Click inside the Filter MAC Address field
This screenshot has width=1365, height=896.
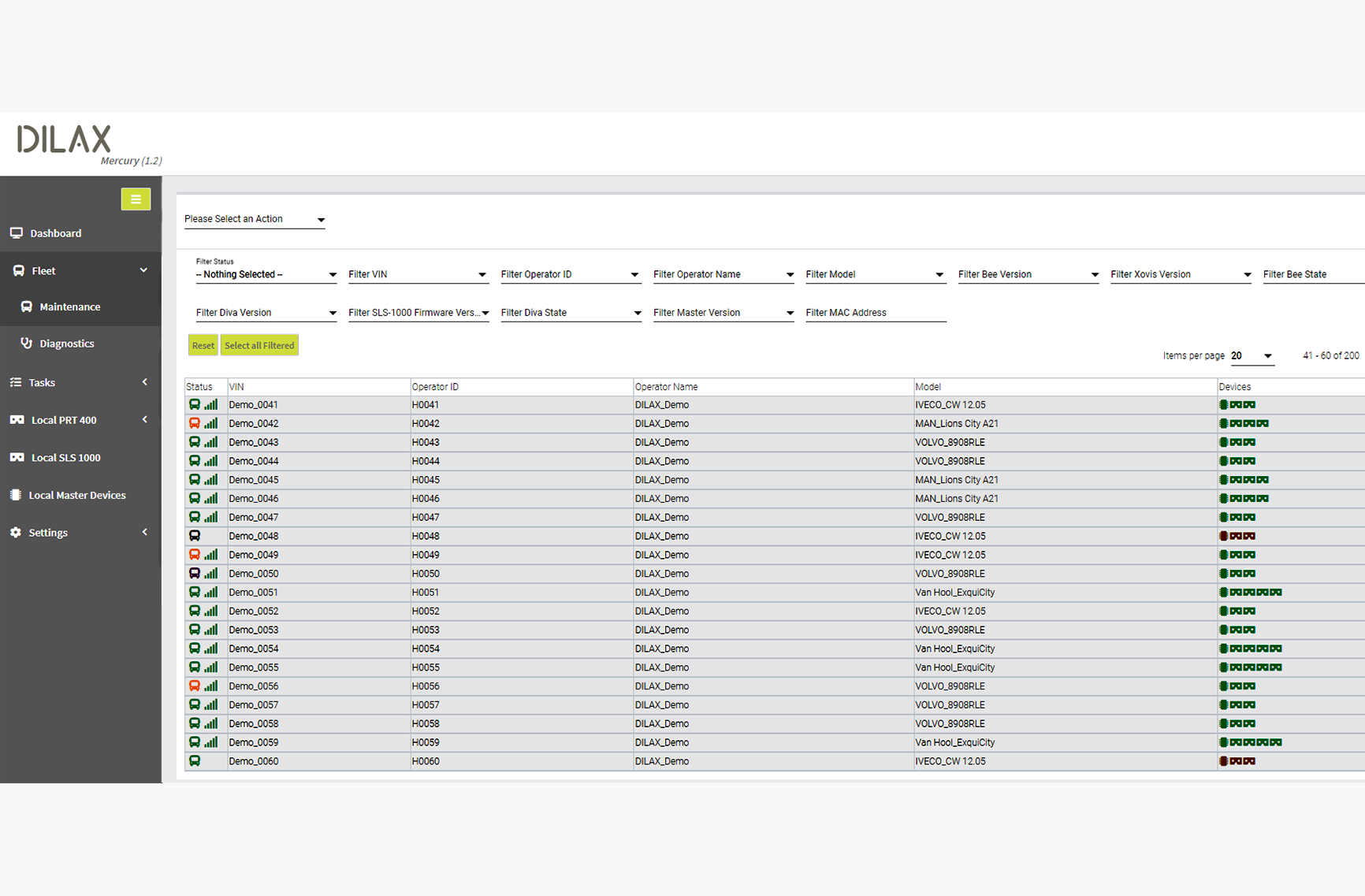tap(875, 312)
